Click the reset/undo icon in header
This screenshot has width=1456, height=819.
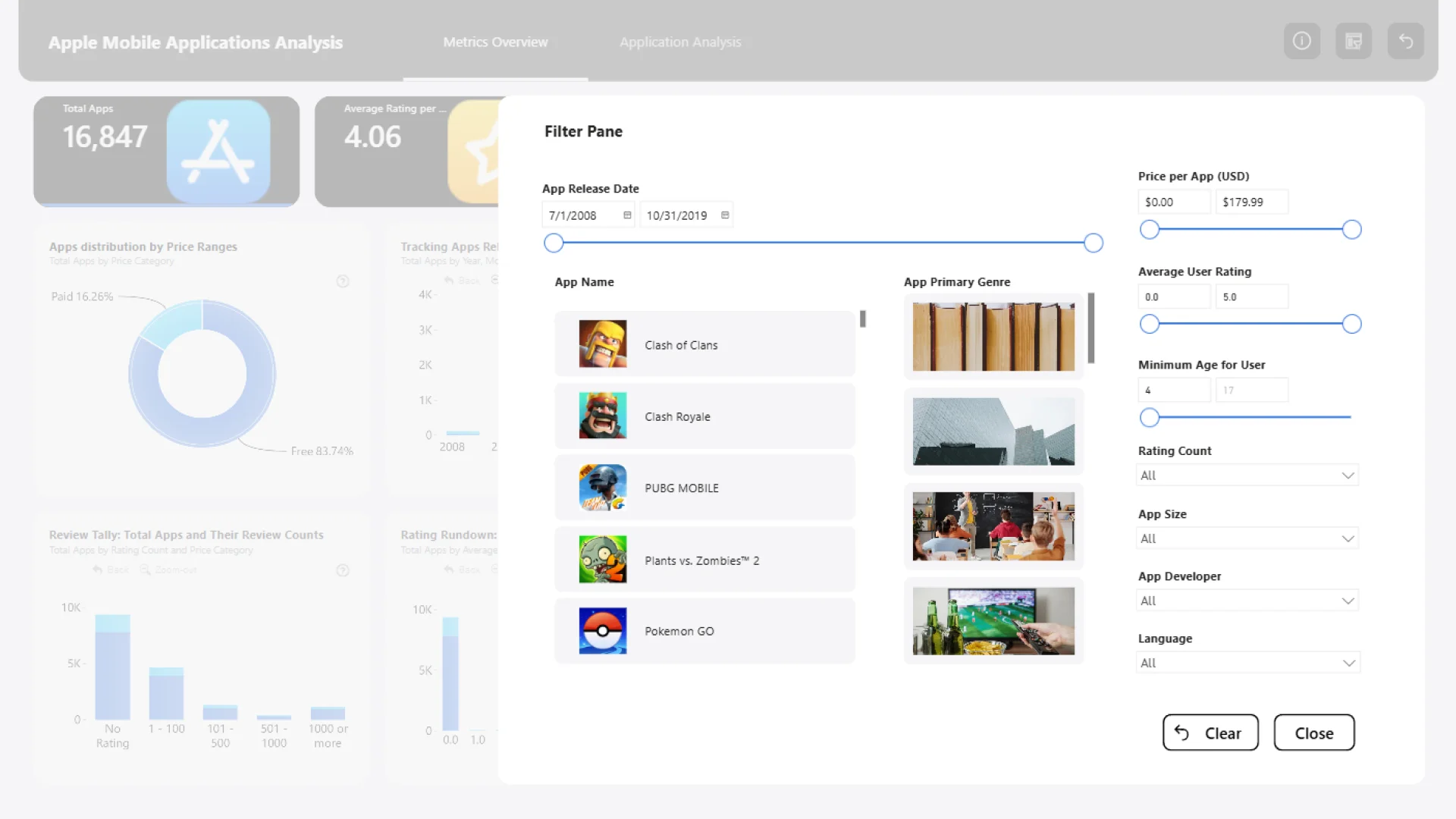(x=1405, y=41)
